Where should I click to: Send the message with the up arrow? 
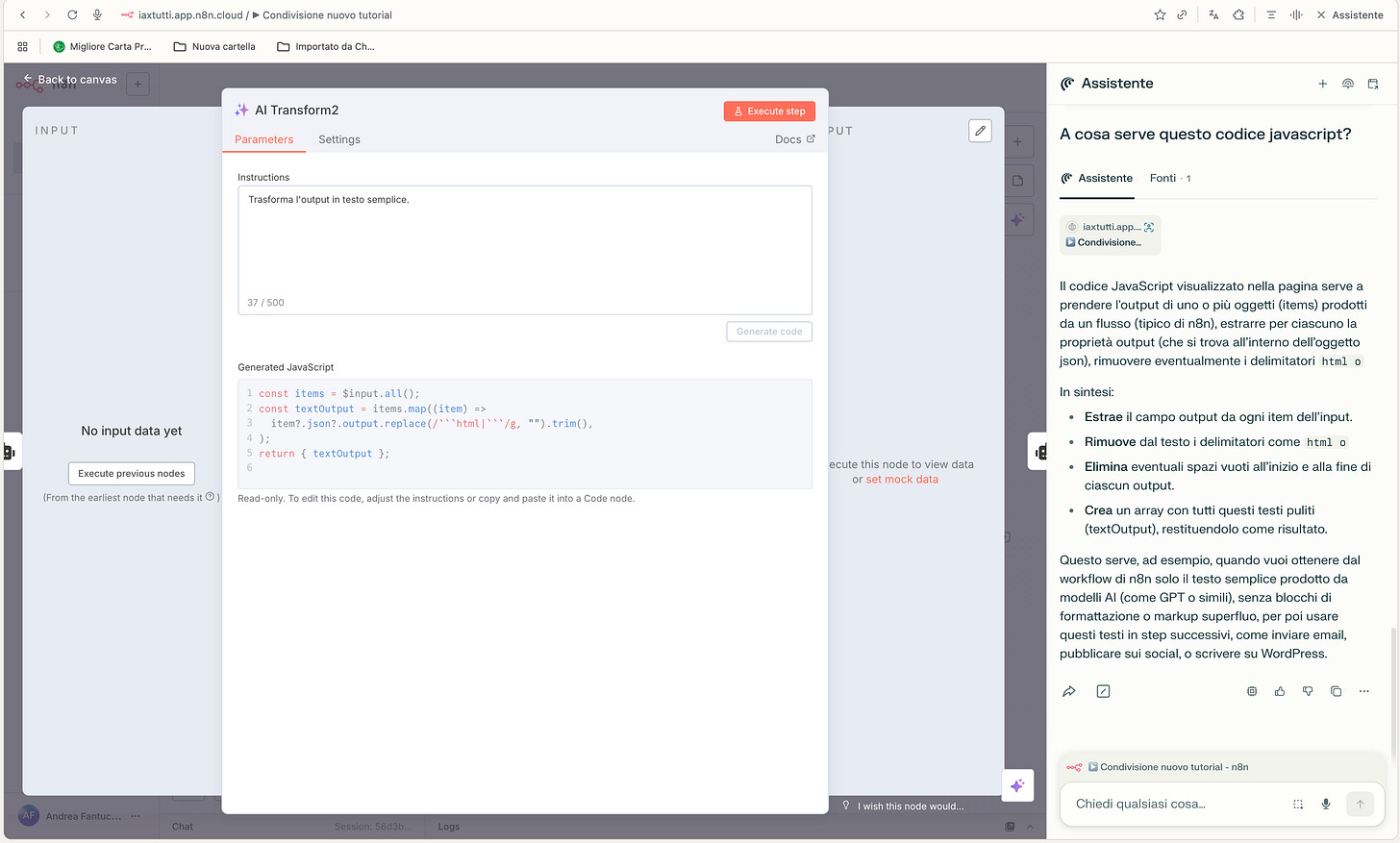pos(1360,804)
